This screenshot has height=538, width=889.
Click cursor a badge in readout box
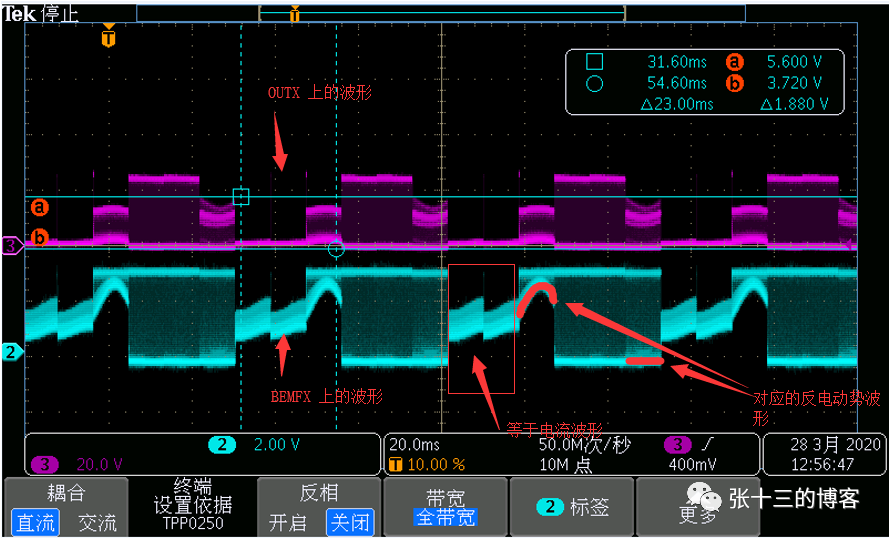coord(734,61)
